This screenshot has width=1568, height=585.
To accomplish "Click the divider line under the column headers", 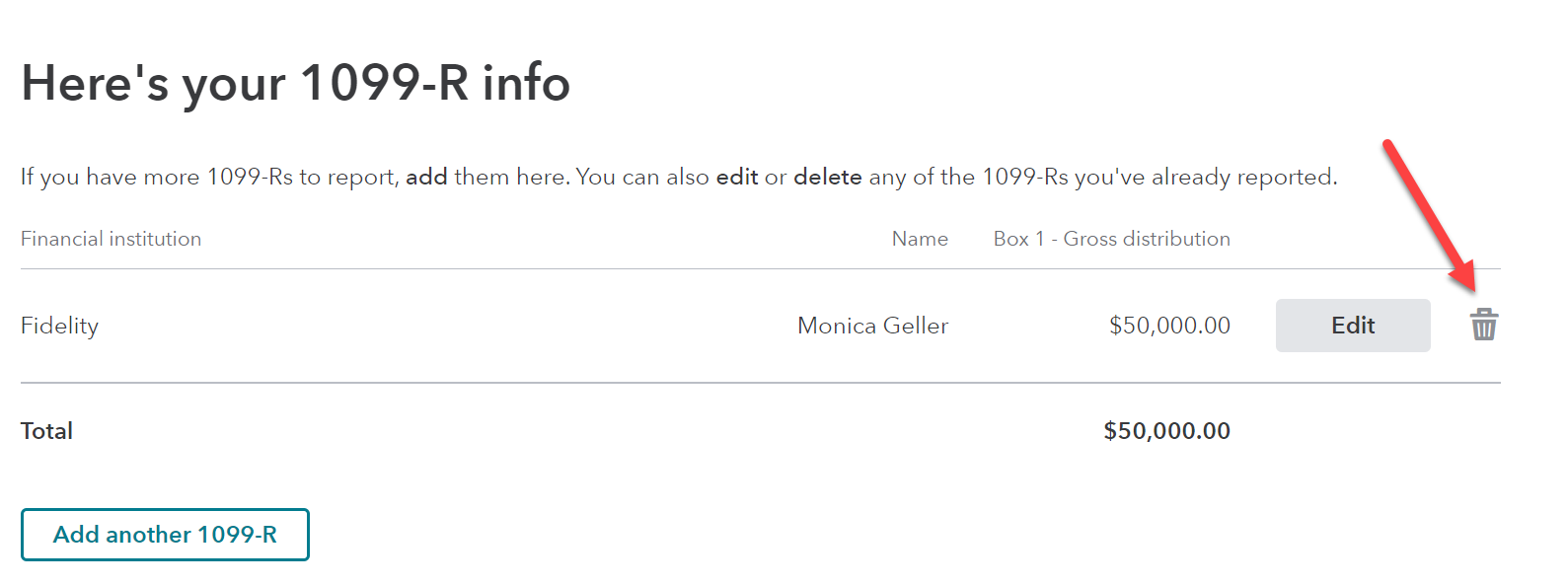I will click(760, 268).
